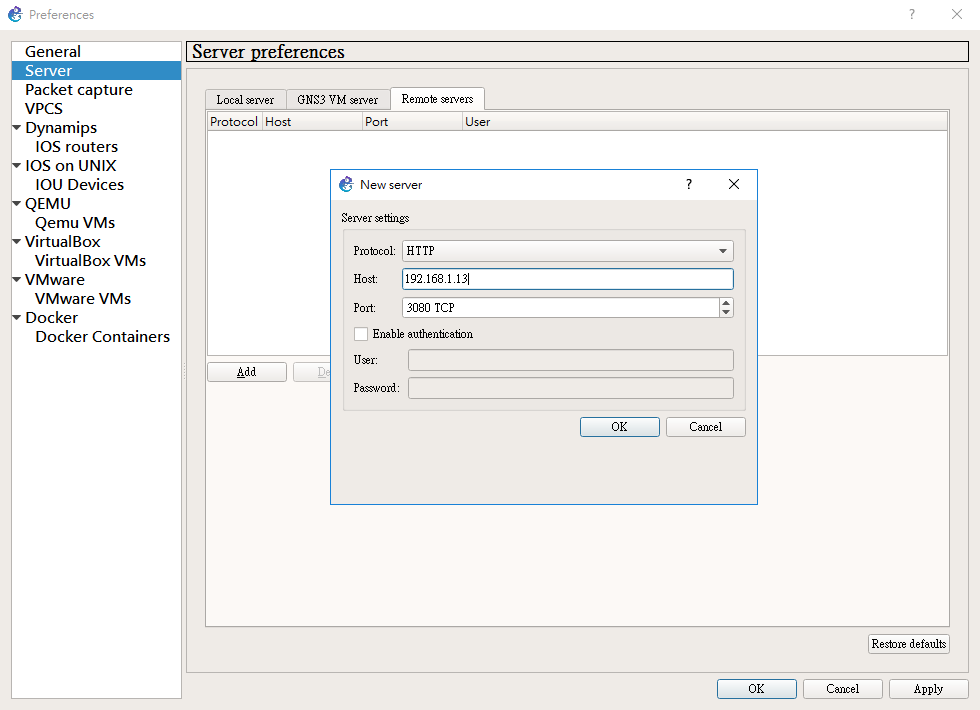
Task: Collapse the IOS on UNIX tree node
Action: [x=17, y=166]
